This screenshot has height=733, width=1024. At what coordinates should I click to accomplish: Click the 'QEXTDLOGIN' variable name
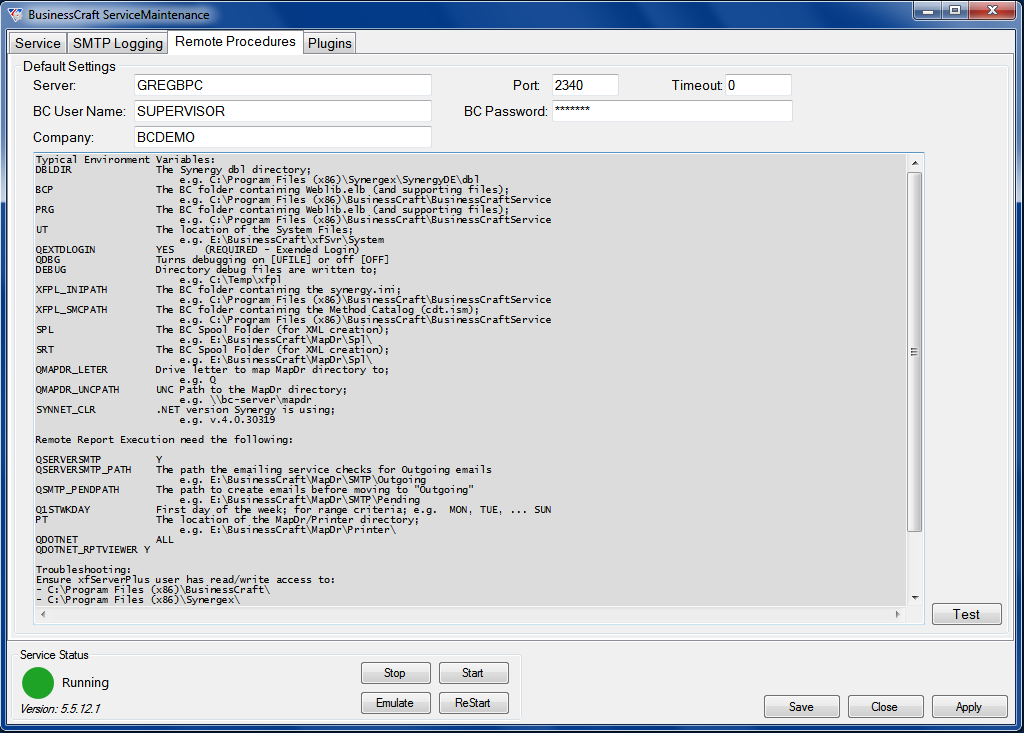point(65,250)
